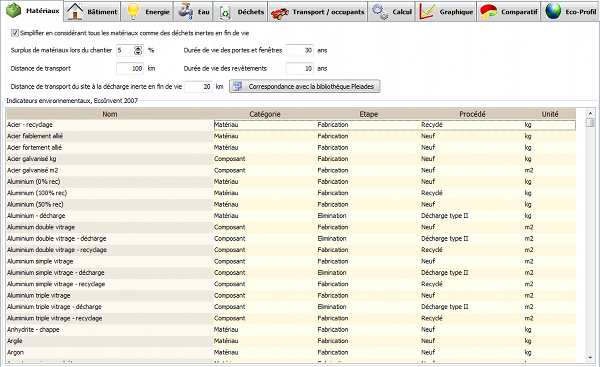This screenshot has width=600, height=367.
Task: Switch to the Bâtiment tab
Action: (x=92, y=11)
